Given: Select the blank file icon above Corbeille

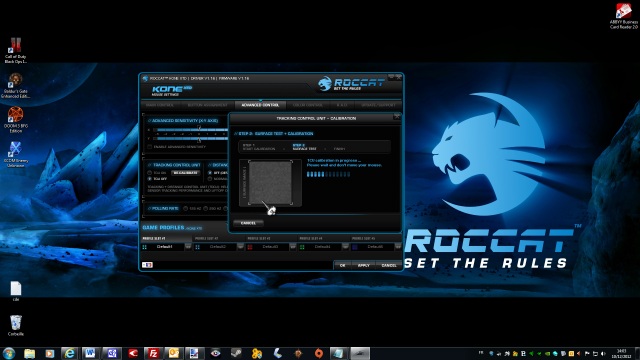Looking at the screenshot, I should (16, 291).
